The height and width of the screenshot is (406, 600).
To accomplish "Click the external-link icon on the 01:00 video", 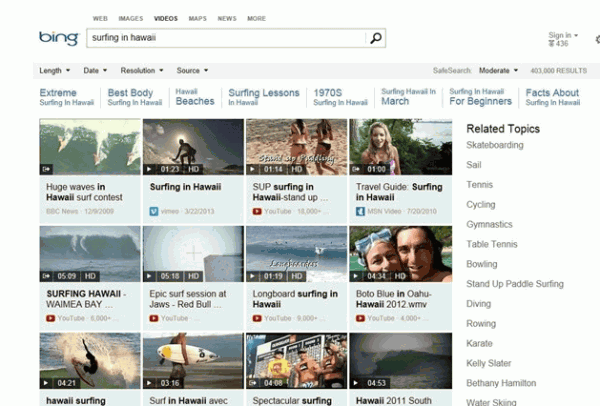I will point(356,169).
